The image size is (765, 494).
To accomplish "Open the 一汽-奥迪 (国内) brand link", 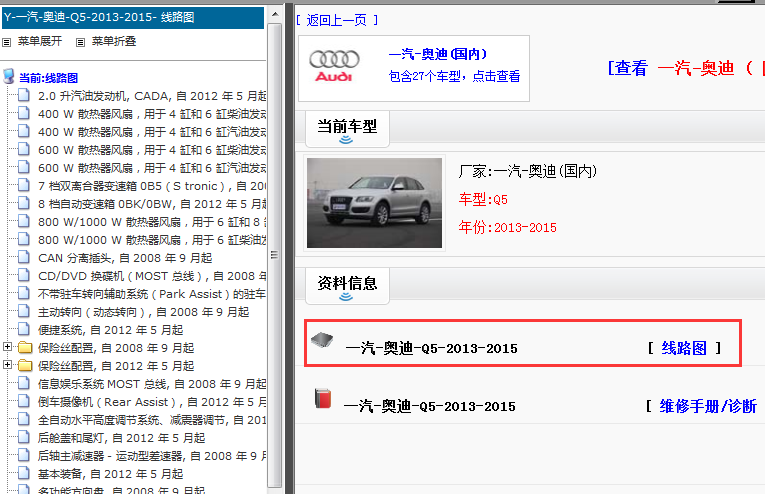I will tap(438, 54).
